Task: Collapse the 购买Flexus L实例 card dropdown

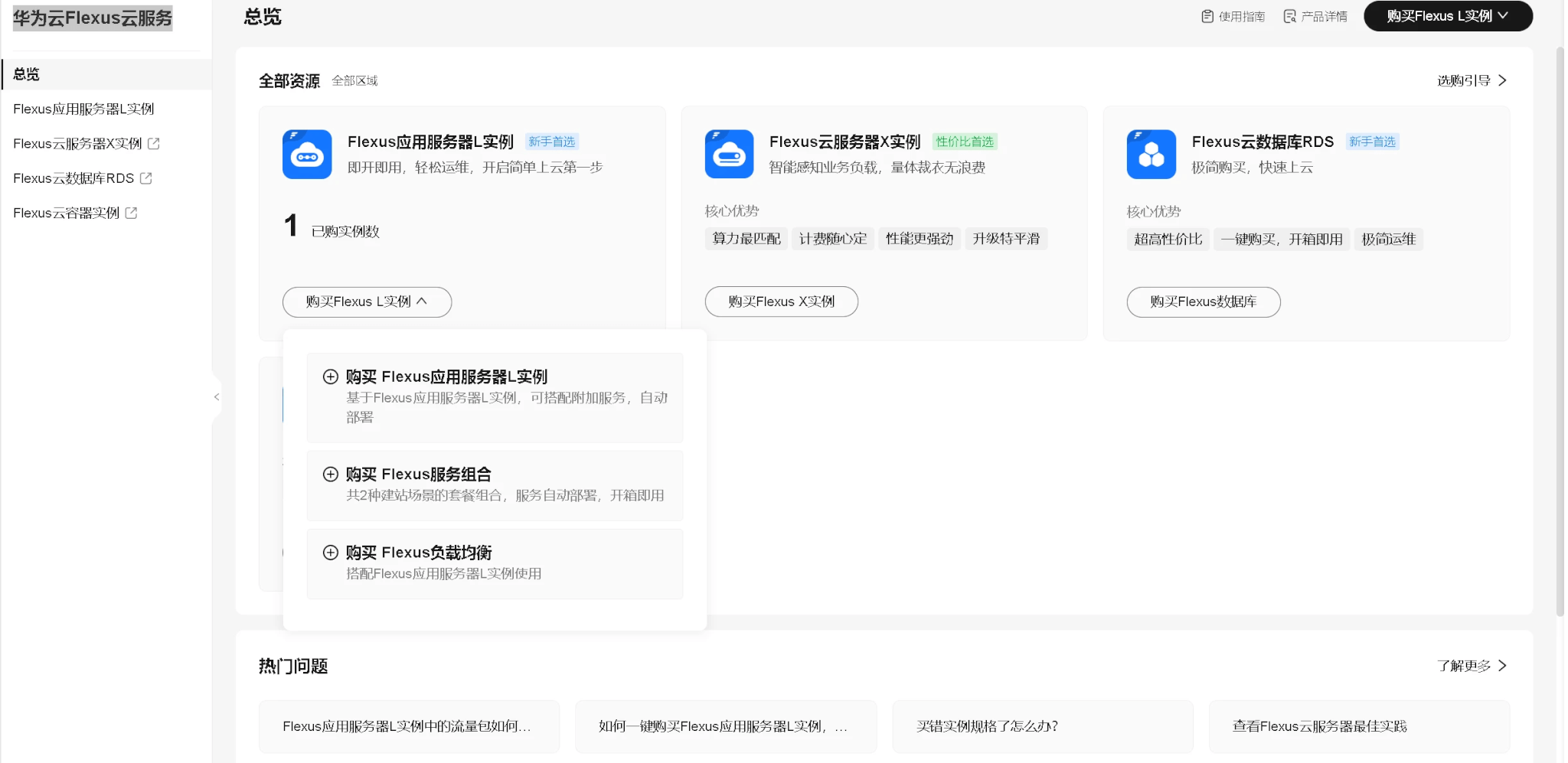Action: [x=367, y=302]
